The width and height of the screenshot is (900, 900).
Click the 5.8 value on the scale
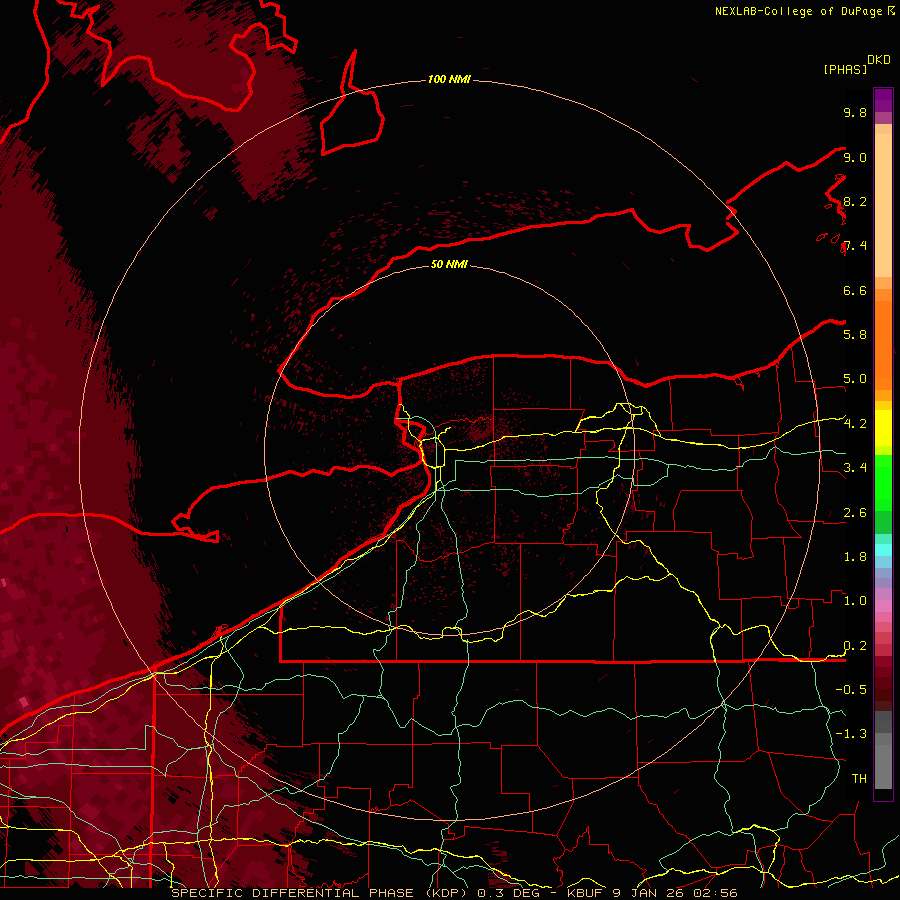click(x=855, y=334)
